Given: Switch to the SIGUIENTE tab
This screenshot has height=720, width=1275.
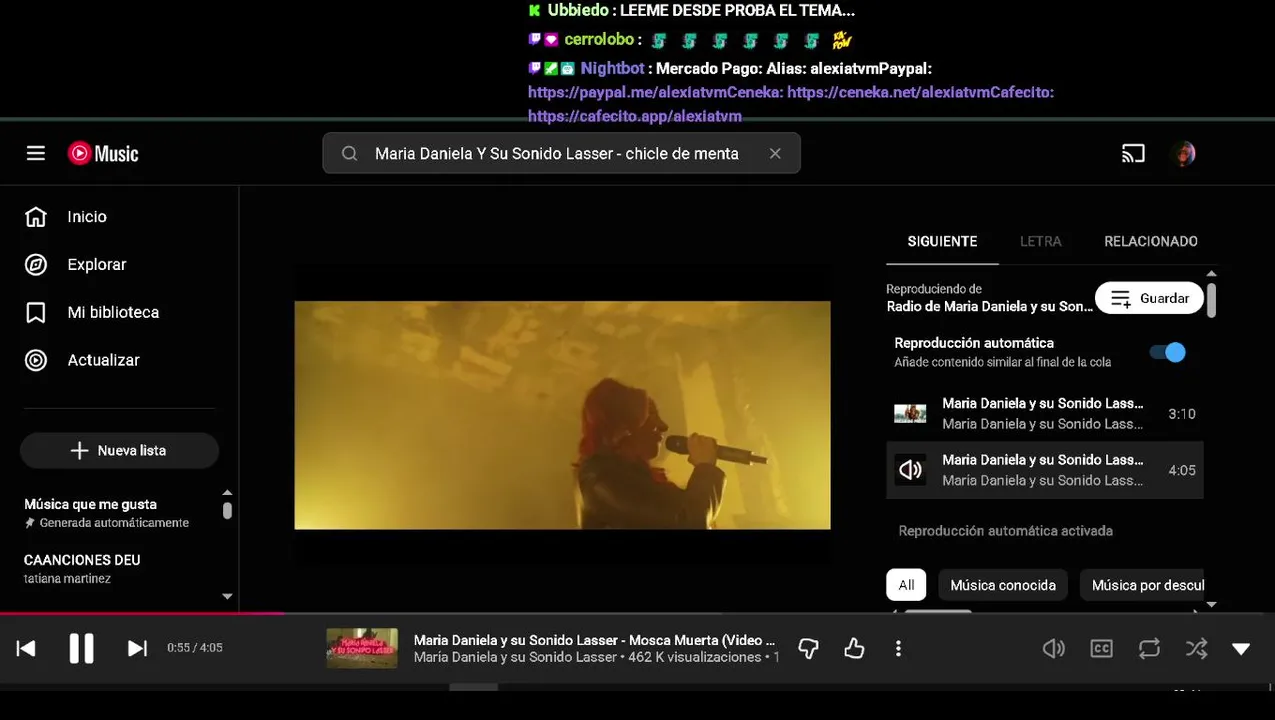Looking at the screenshot, I should pos(942,241).
